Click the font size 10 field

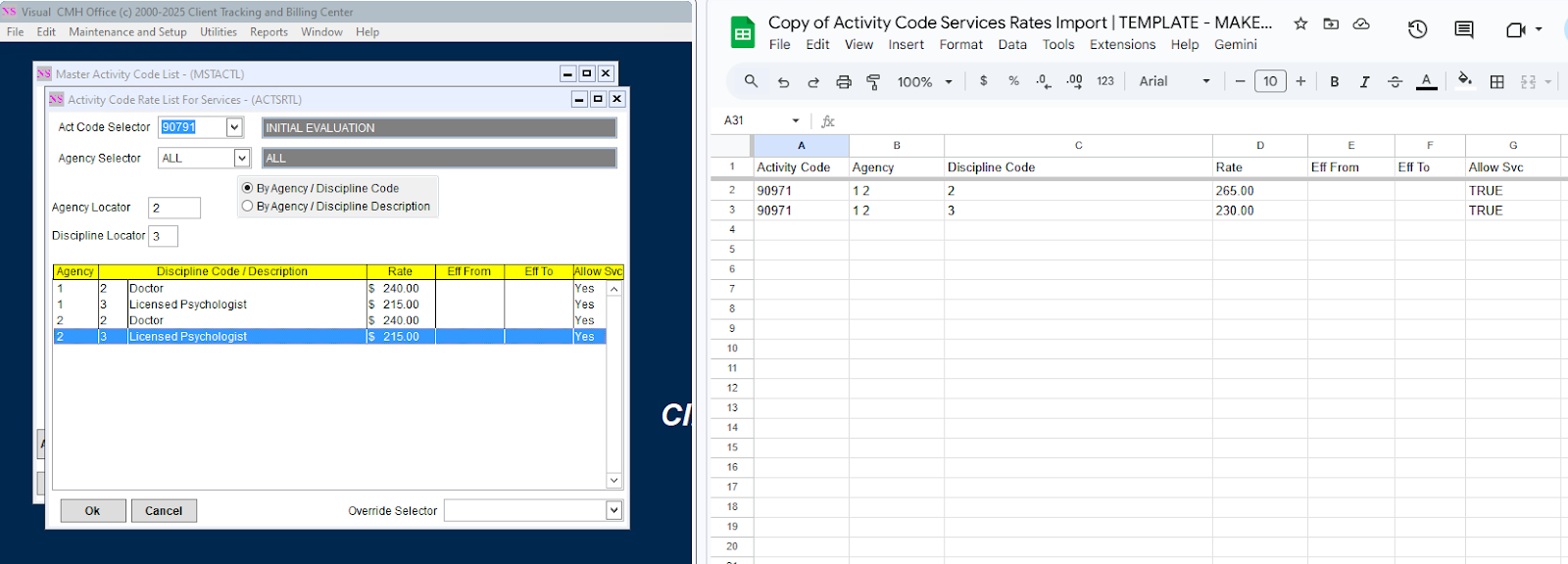click(1270, 81)
